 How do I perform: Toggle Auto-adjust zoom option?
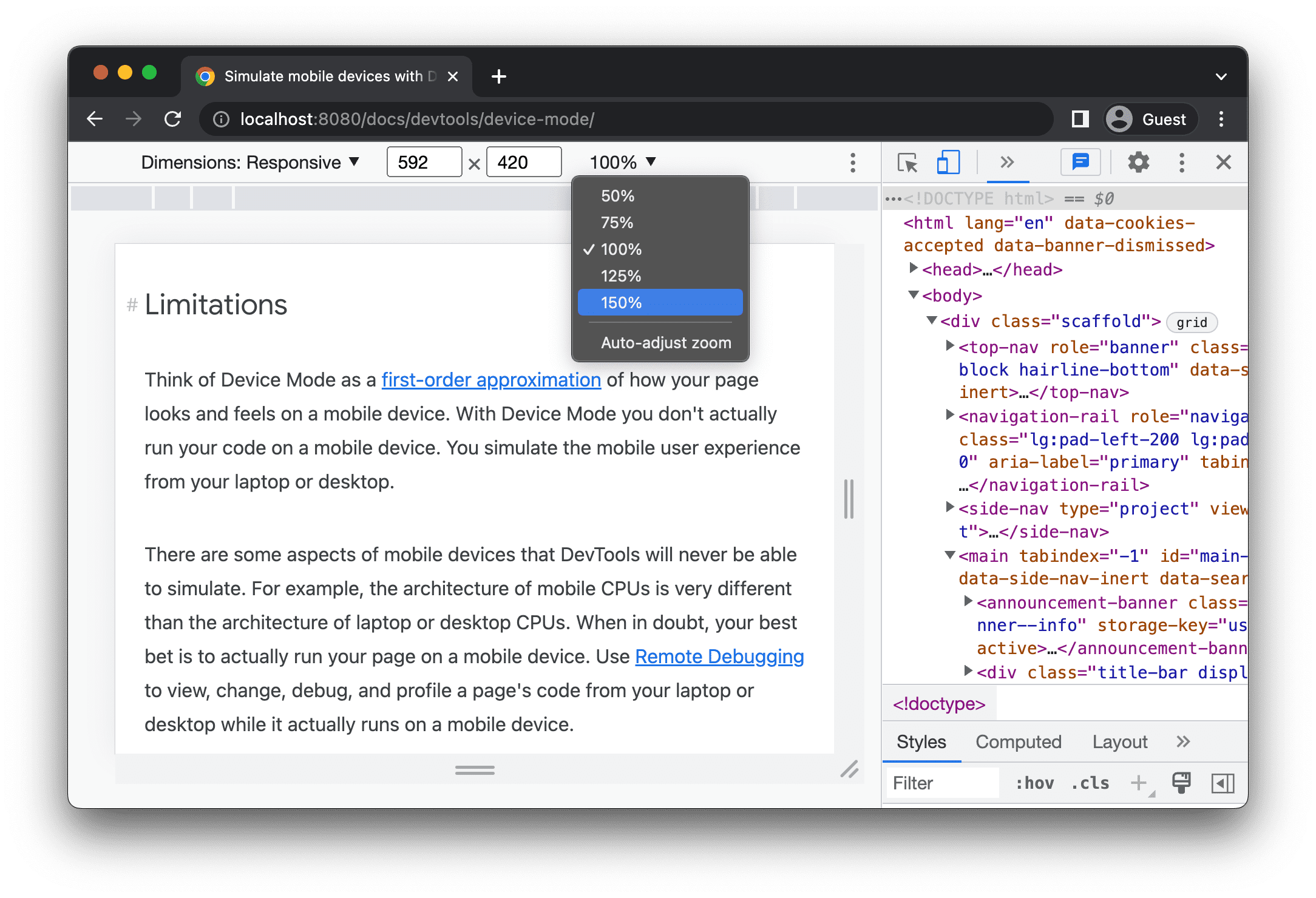tap(664, 343)
